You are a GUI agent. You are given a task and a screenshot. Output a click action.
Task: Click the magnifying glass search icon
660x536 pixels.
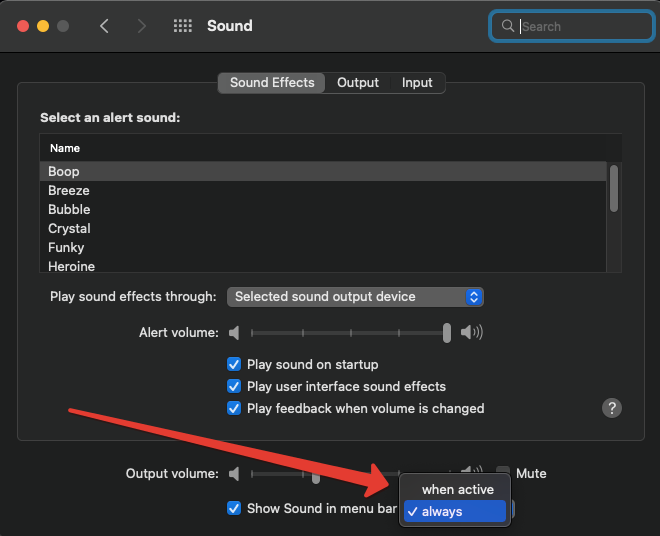(x=508, y=26)
